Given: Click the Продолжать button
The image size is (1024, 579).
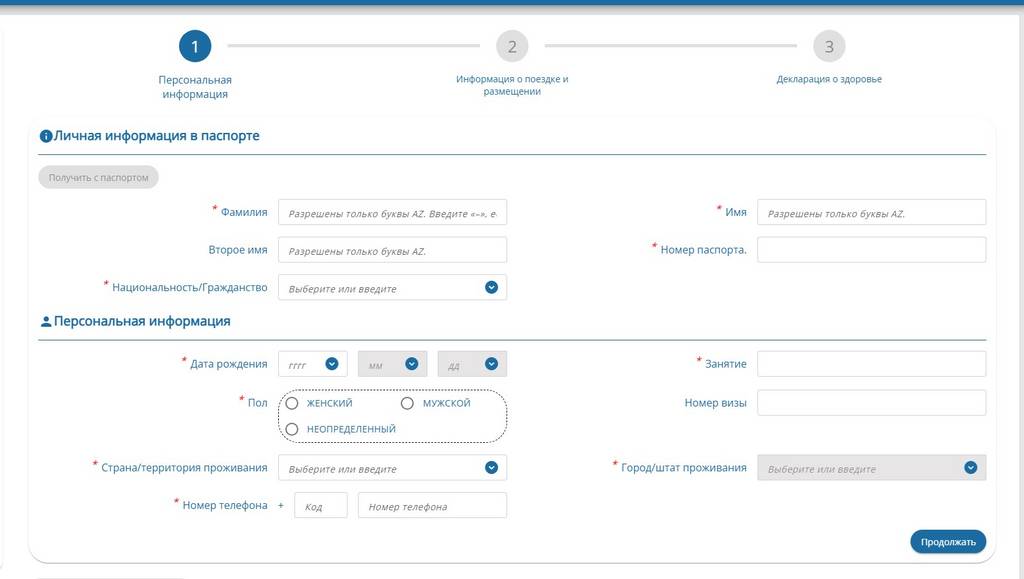Looking at the screenshot, I should pos(947,542).
